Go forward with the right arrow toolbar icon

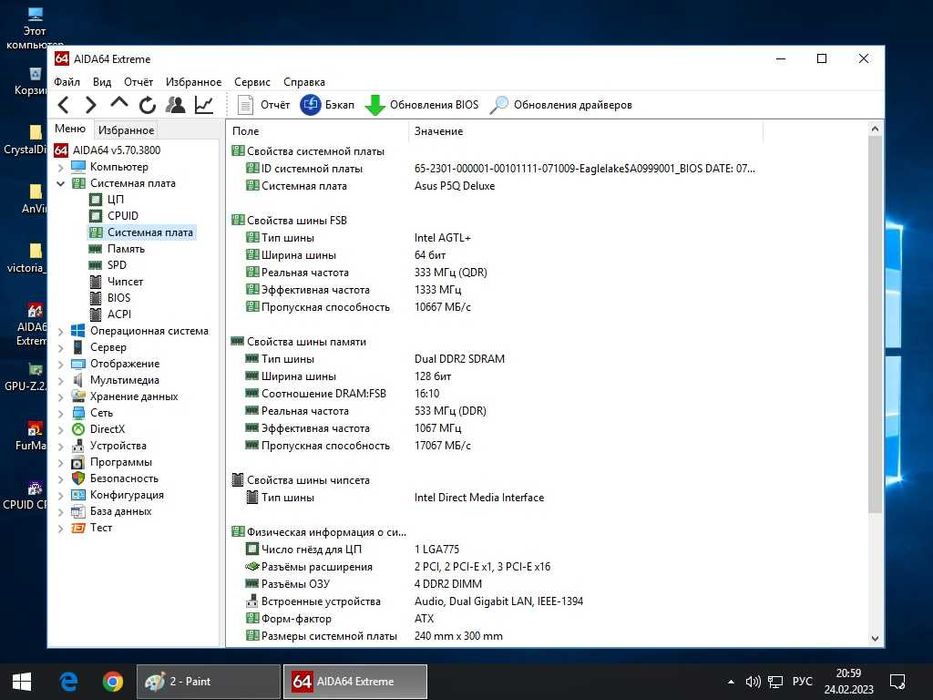90,105
